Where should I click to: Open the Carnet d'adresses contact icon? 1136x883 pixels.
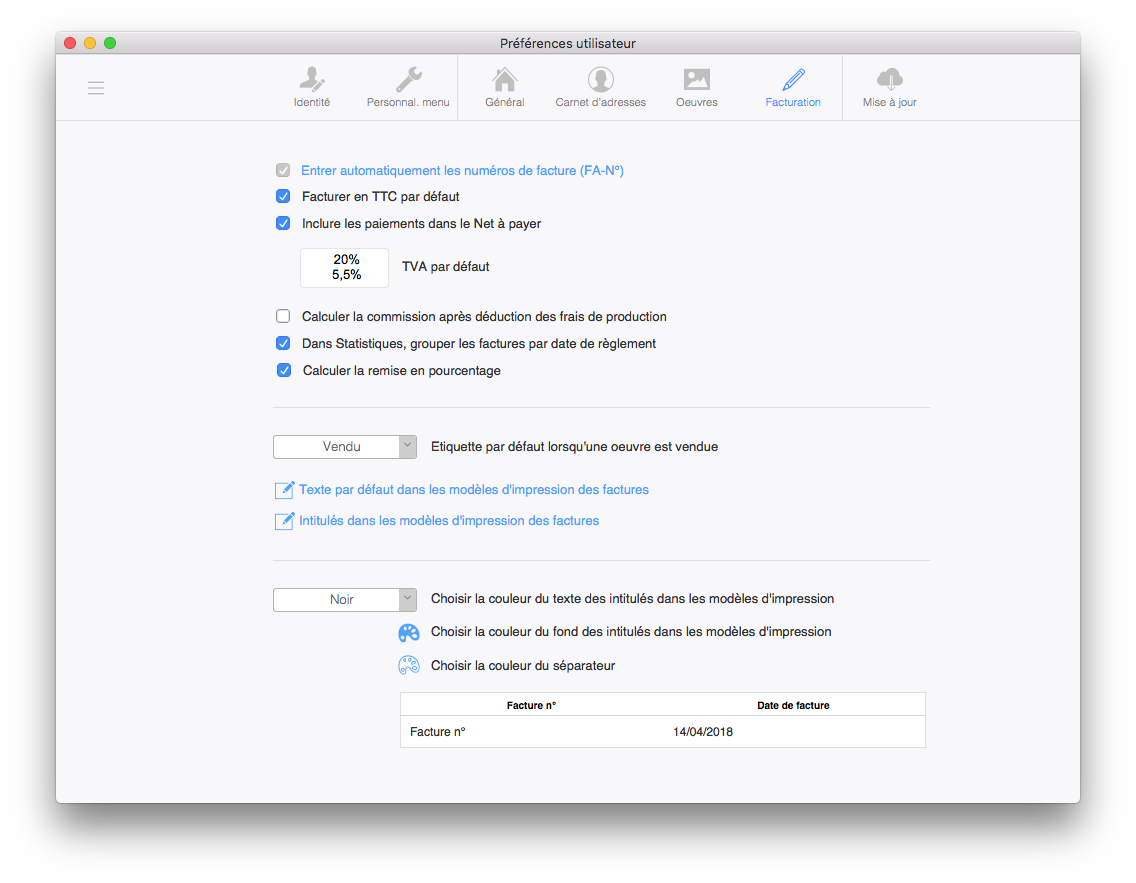(600, 81)
